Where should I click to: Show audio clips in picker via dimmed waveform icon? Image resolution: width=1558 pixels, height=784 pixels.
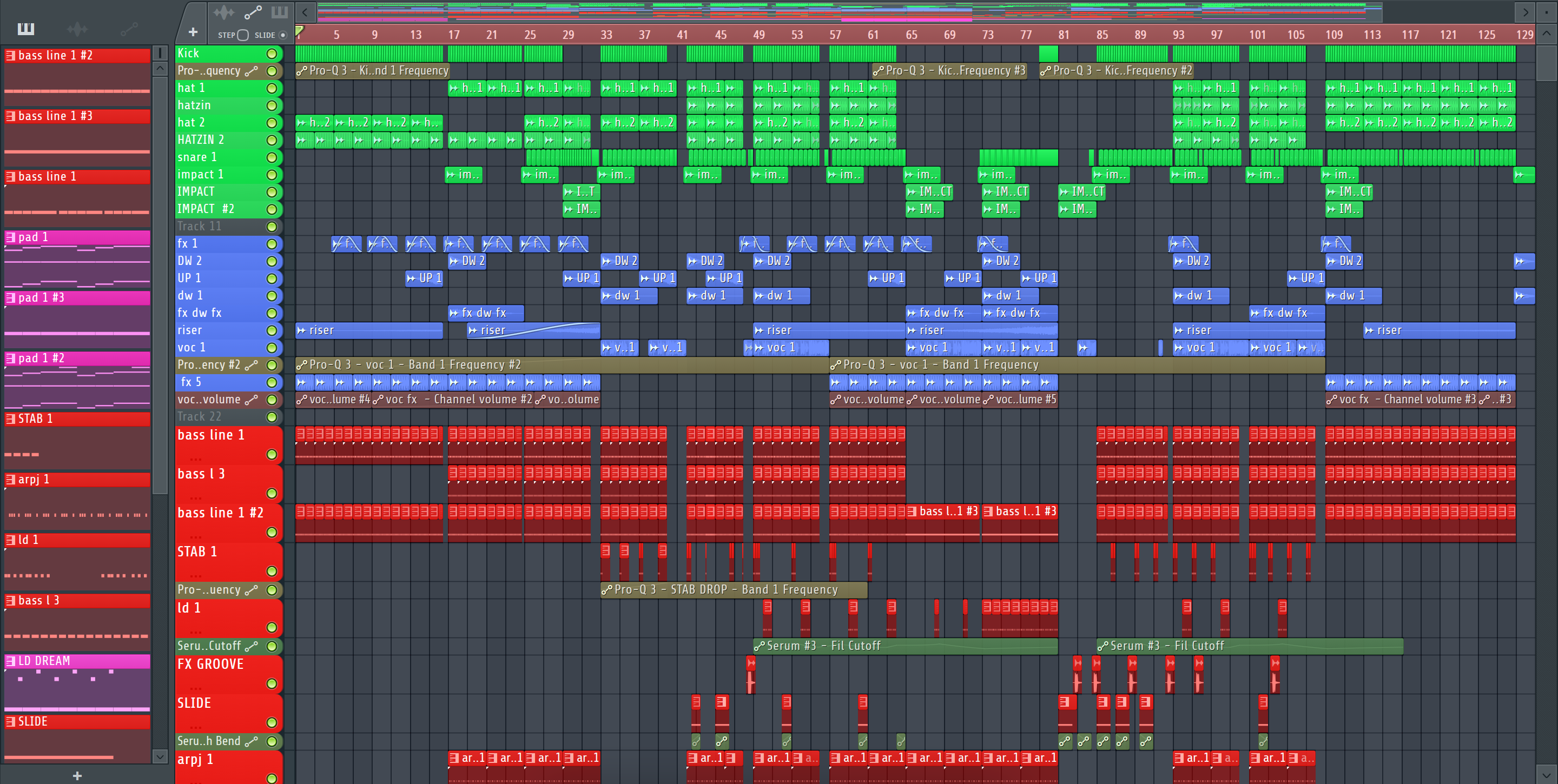[77, 29]
